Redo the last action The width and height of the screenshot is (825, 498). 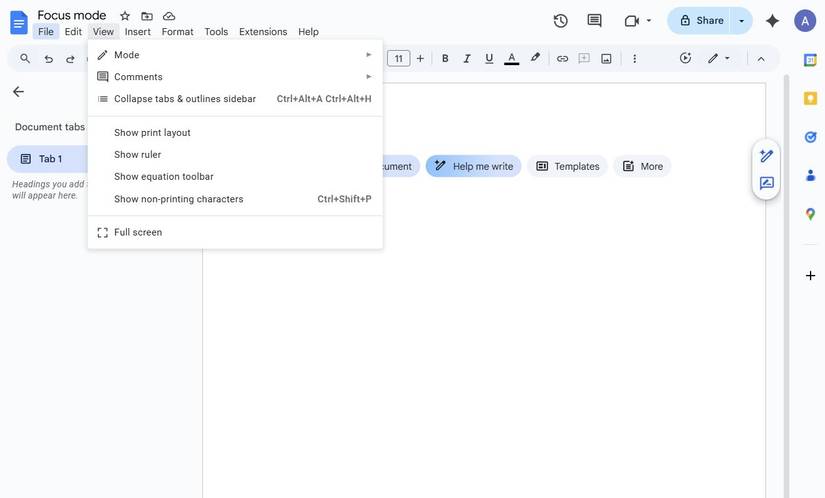pos(70,59)
